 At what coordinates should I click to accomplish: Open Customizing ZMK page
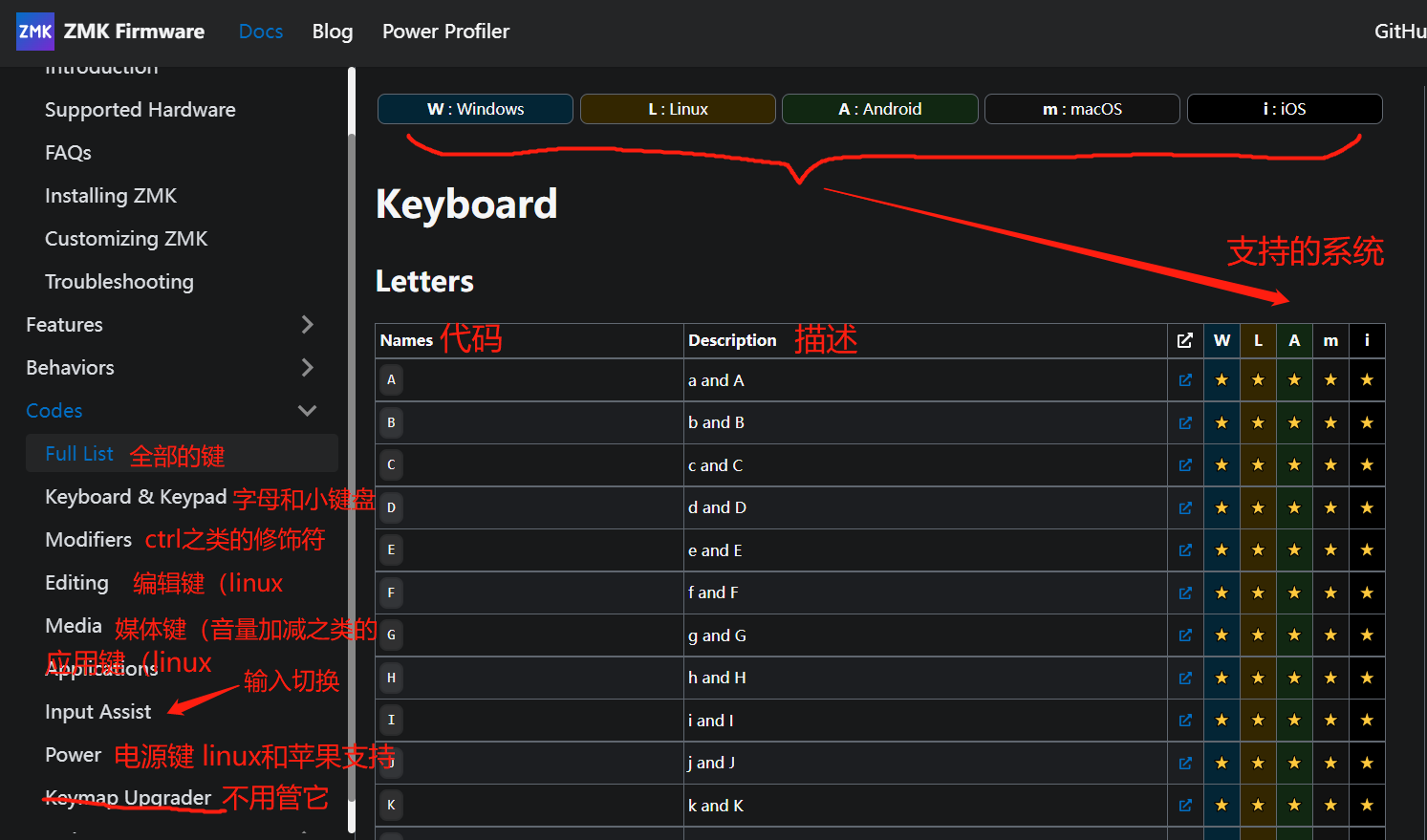click(x=126, y=239)
